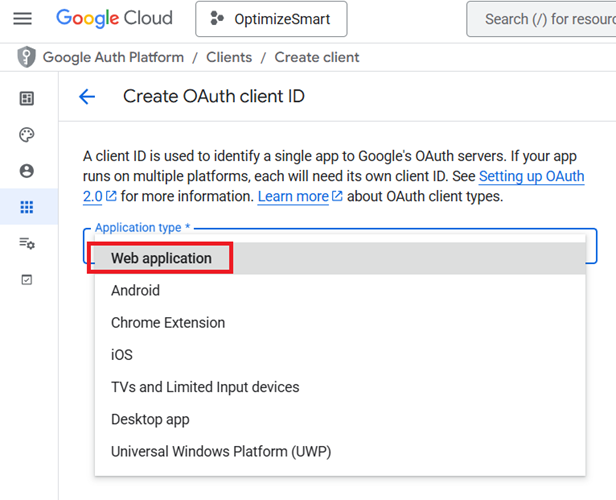Select the Clients grid icon in sidebar

click(x=27, y=208)
